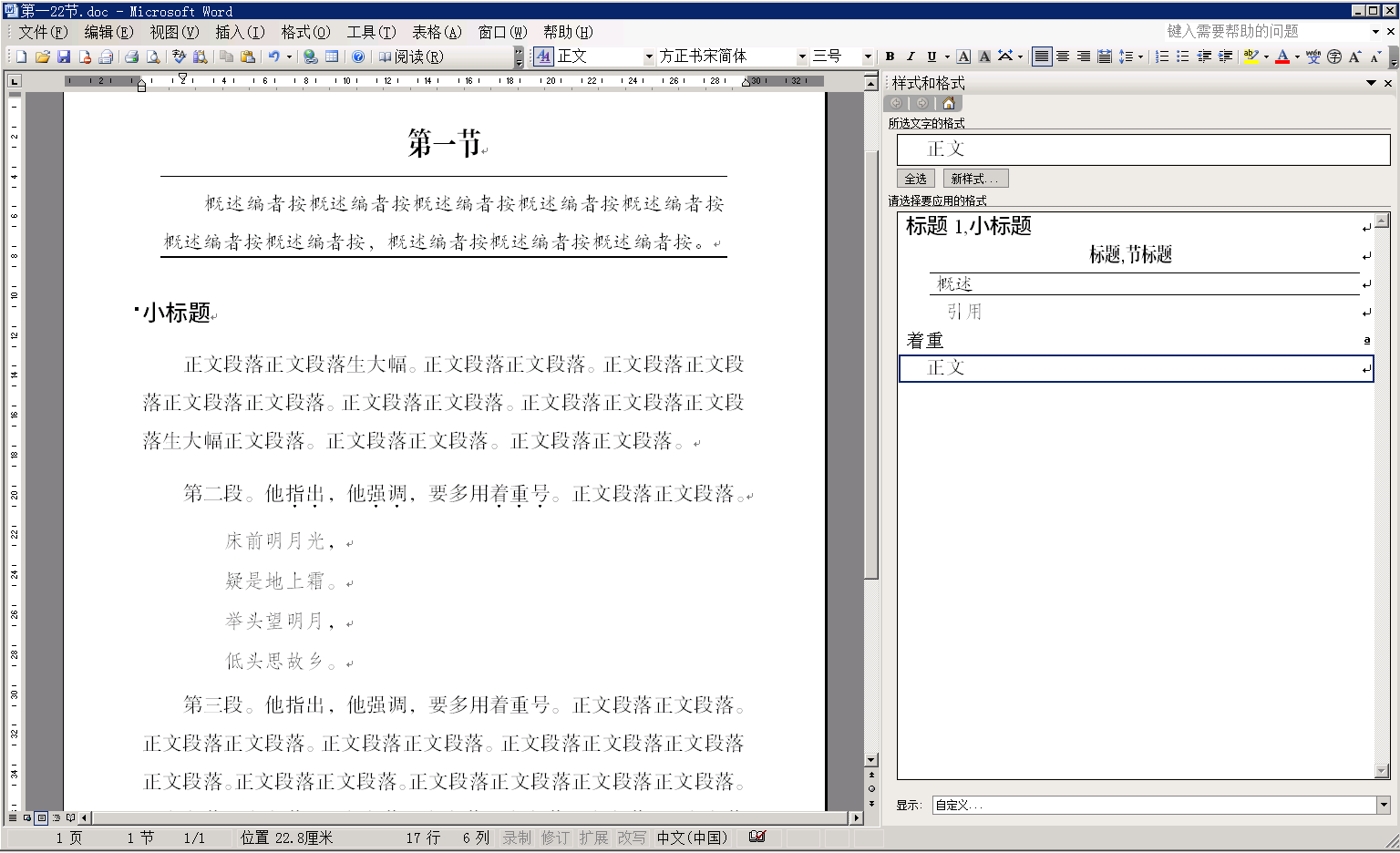Click the Save disk icon

(64, 57)
